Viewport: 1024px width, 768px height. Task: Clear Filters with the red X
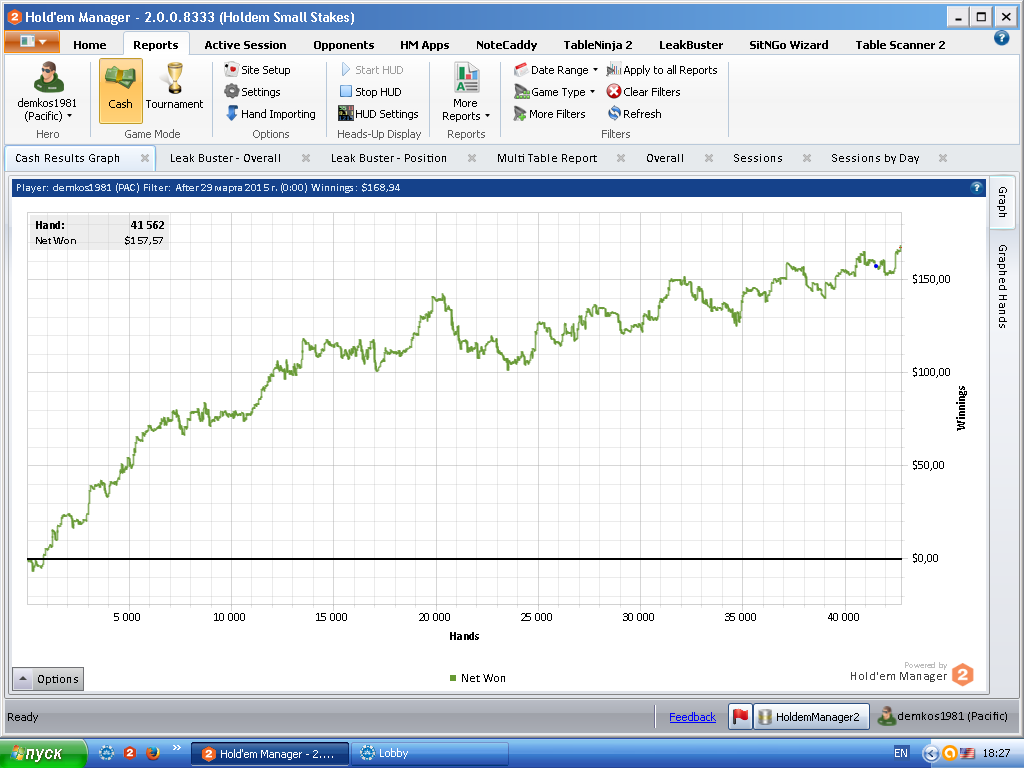coord(643,92)
